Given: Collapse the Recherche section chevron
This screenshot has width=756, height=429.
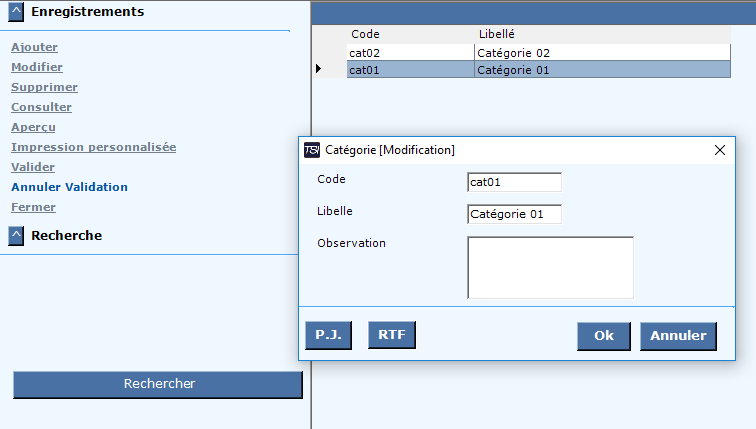Looking at the screenshot, I should point(16,236).
